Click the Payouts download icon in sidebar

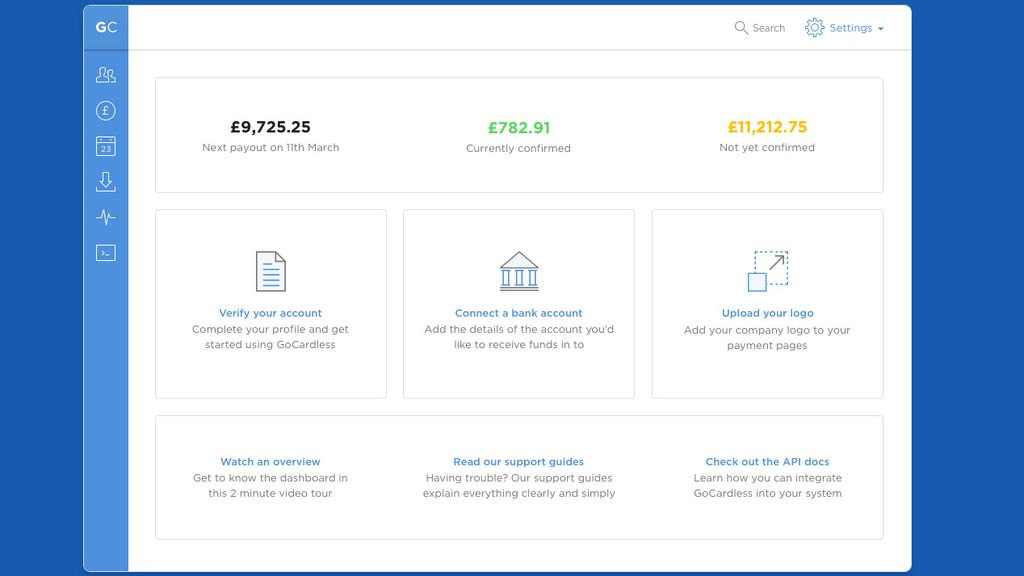[105, 181]
